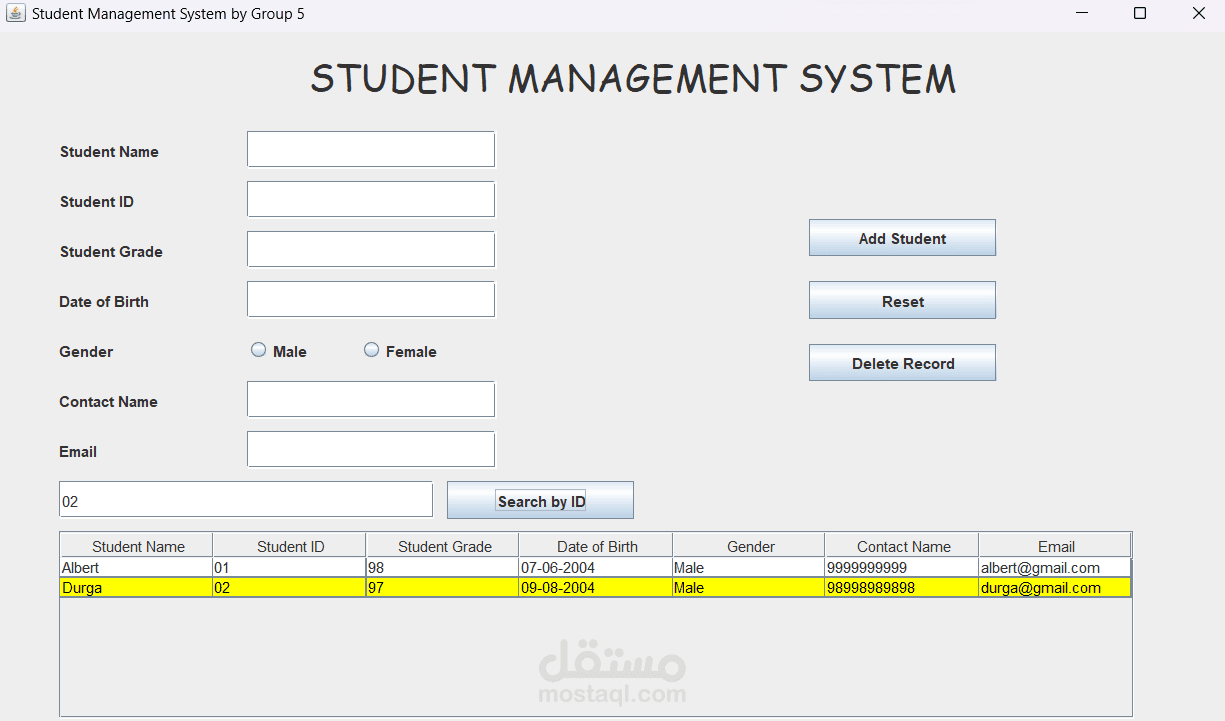Click inside the Student ID input field
The width and height of the screenshot is (1225, 721).
click(370, 198)
